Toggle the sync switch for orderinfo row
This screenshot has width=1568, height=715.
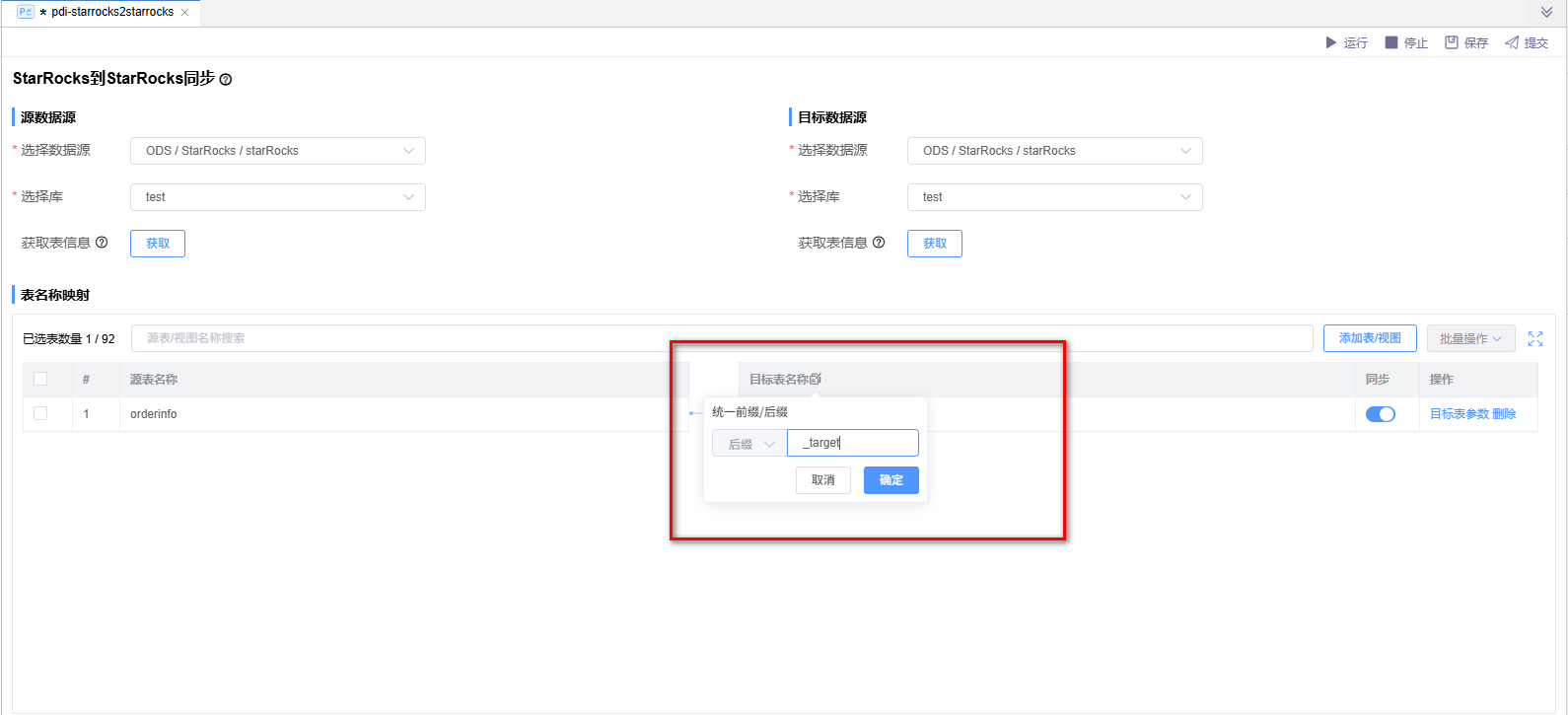pos(1380,414)
